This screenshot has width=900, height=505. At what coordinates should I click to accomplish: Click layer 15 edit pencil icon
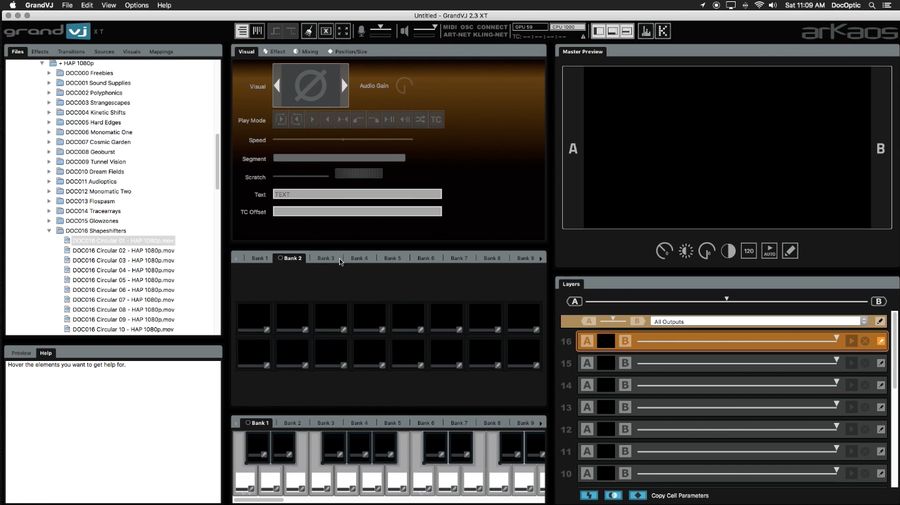(880, 363)
